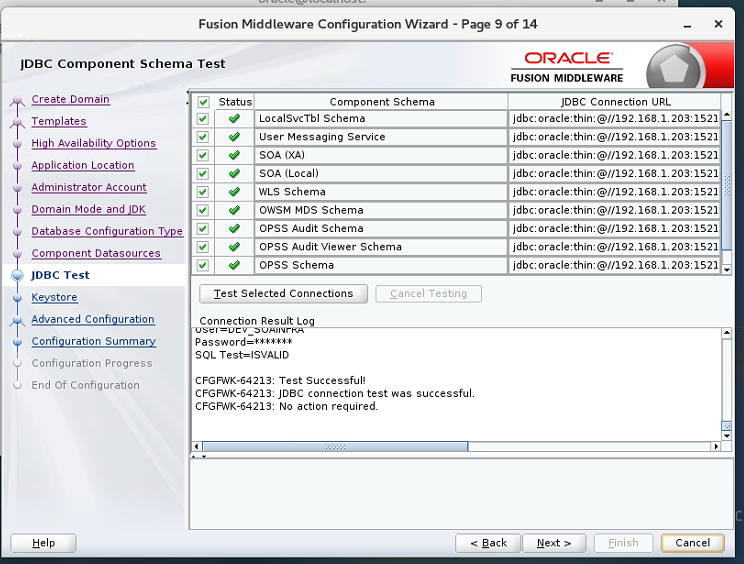Navigate to Component Datasources step
Image resolution: width=744 pixels, height=564 pixels.
pos(96,253)
